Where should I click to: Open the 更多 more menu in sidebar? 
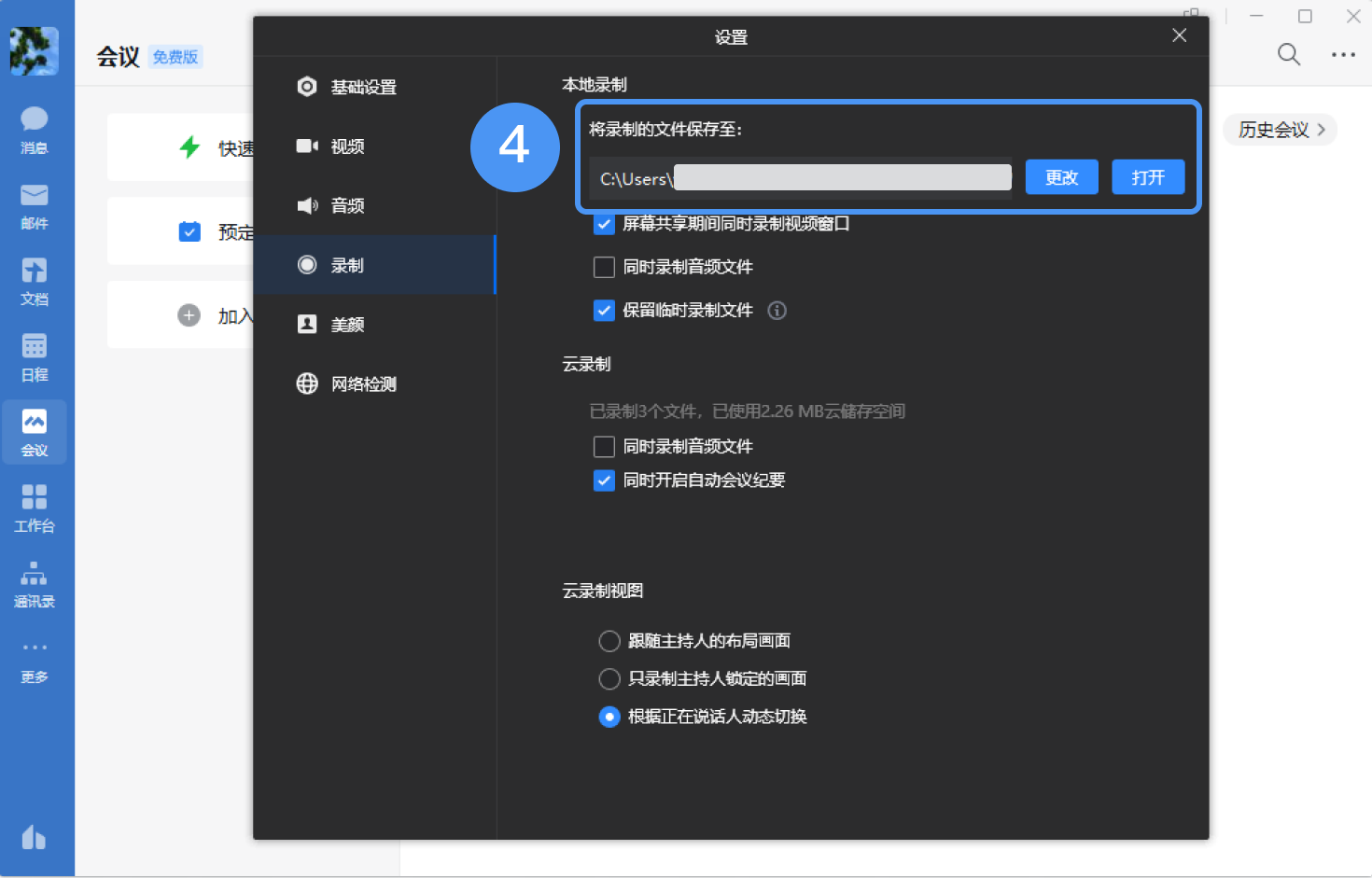click(35, 658)
